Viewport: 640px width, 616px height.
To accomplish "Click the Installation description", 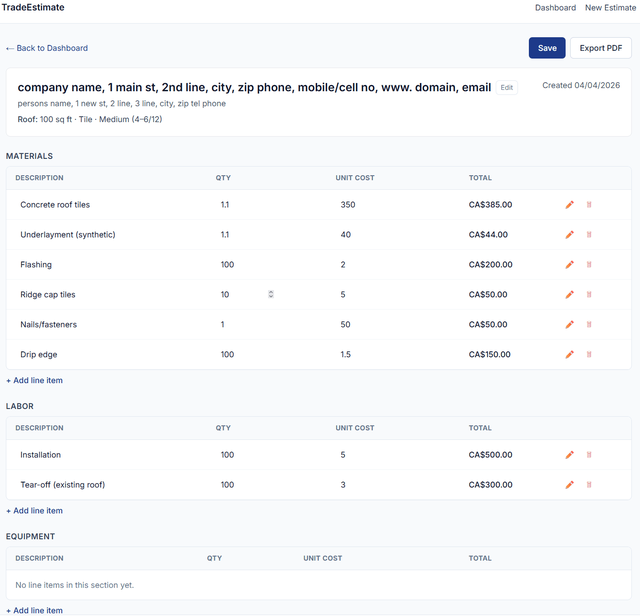I will [x=40, y=455].
